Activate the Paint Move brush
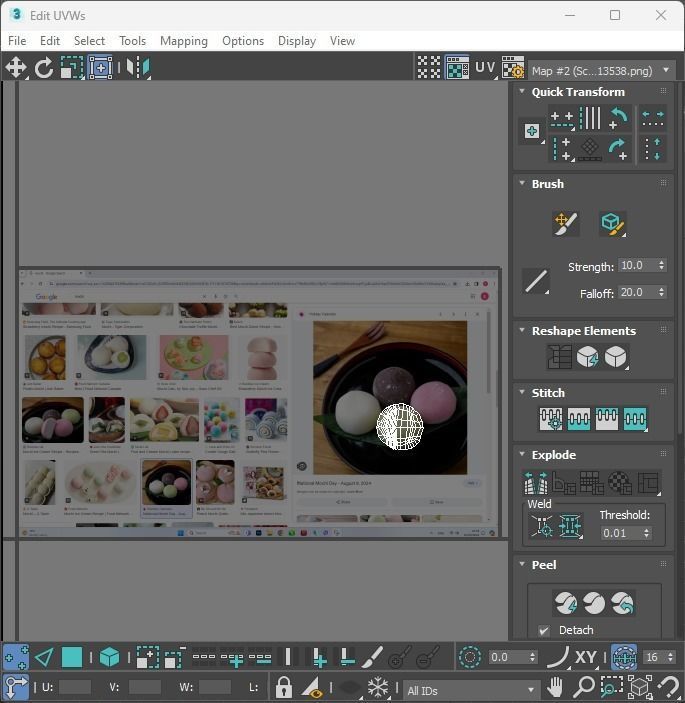This screenshot has height=703, width=685. 566,224
